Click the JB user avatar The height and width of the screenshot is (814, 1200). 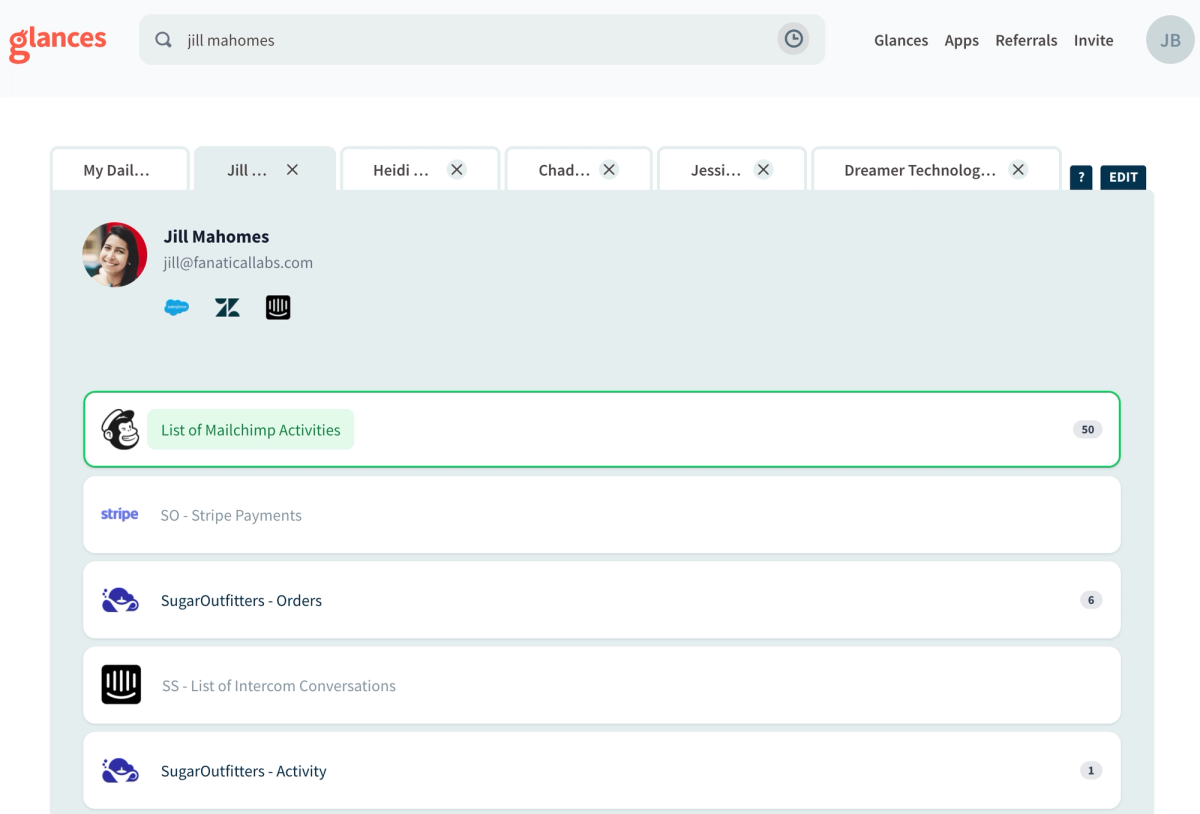(1170, 40)
